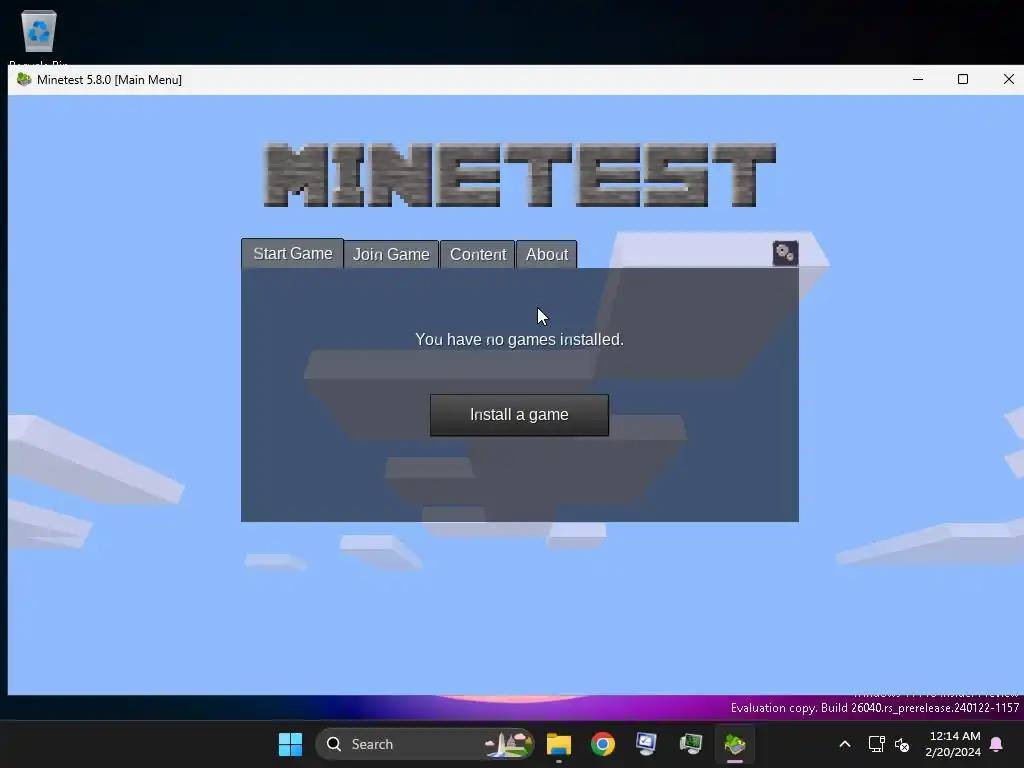This screenshot has height=768, width=1024.
Task: Click the Install a game button
Action: click(x=519, y=415)
